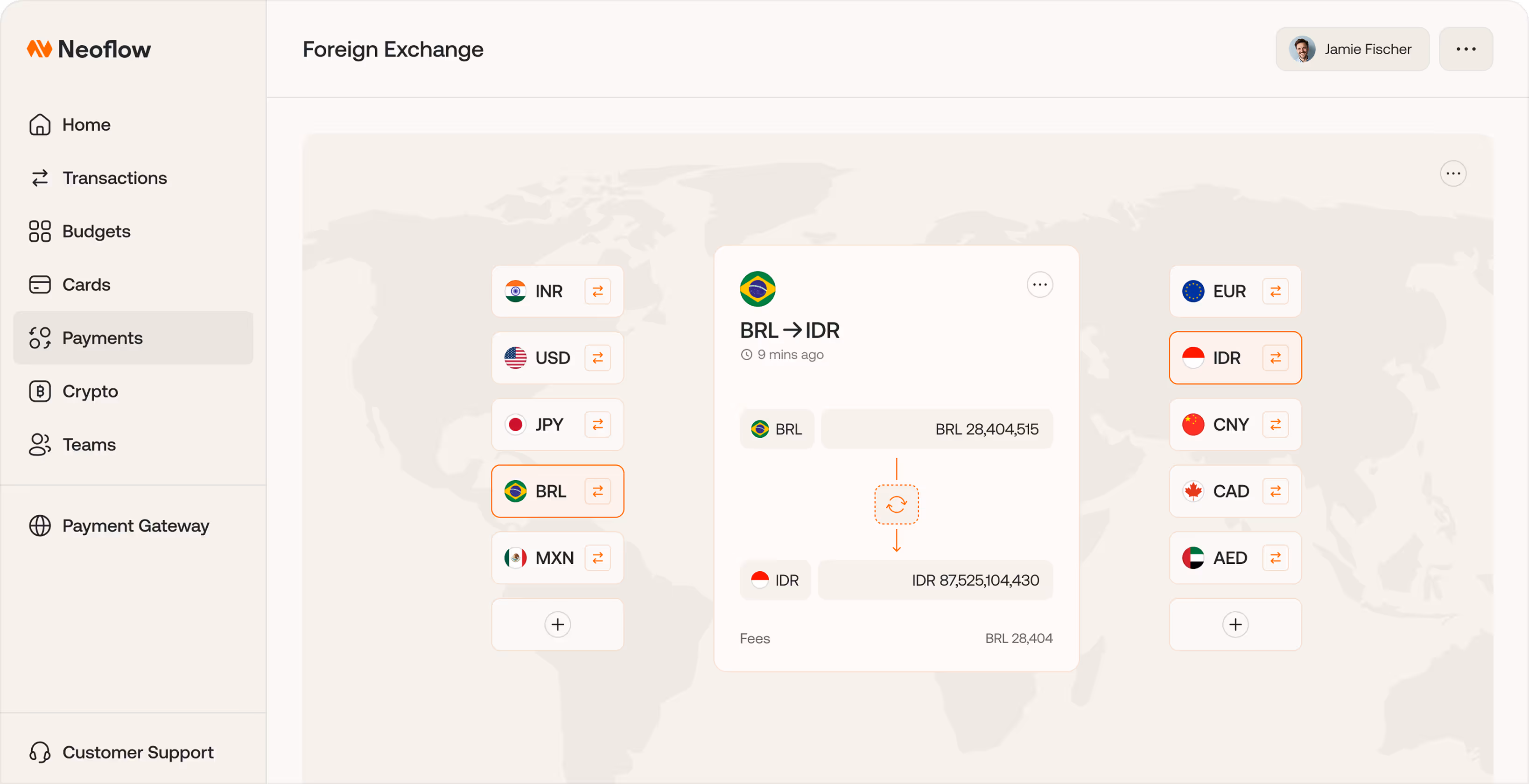1529x784 pixels.
Task: Click the Budgets grid icon
Action: [39, 231]
